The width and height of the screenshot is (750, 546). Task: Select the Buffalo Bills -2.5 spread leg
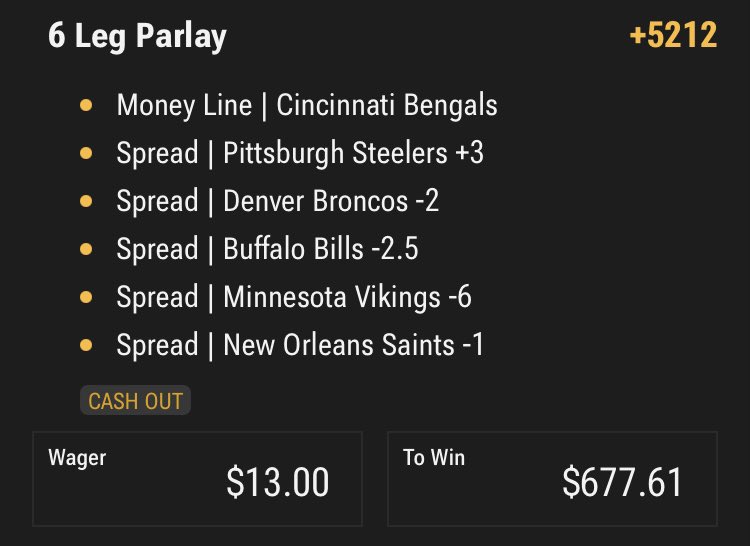[x=267, y=249]
